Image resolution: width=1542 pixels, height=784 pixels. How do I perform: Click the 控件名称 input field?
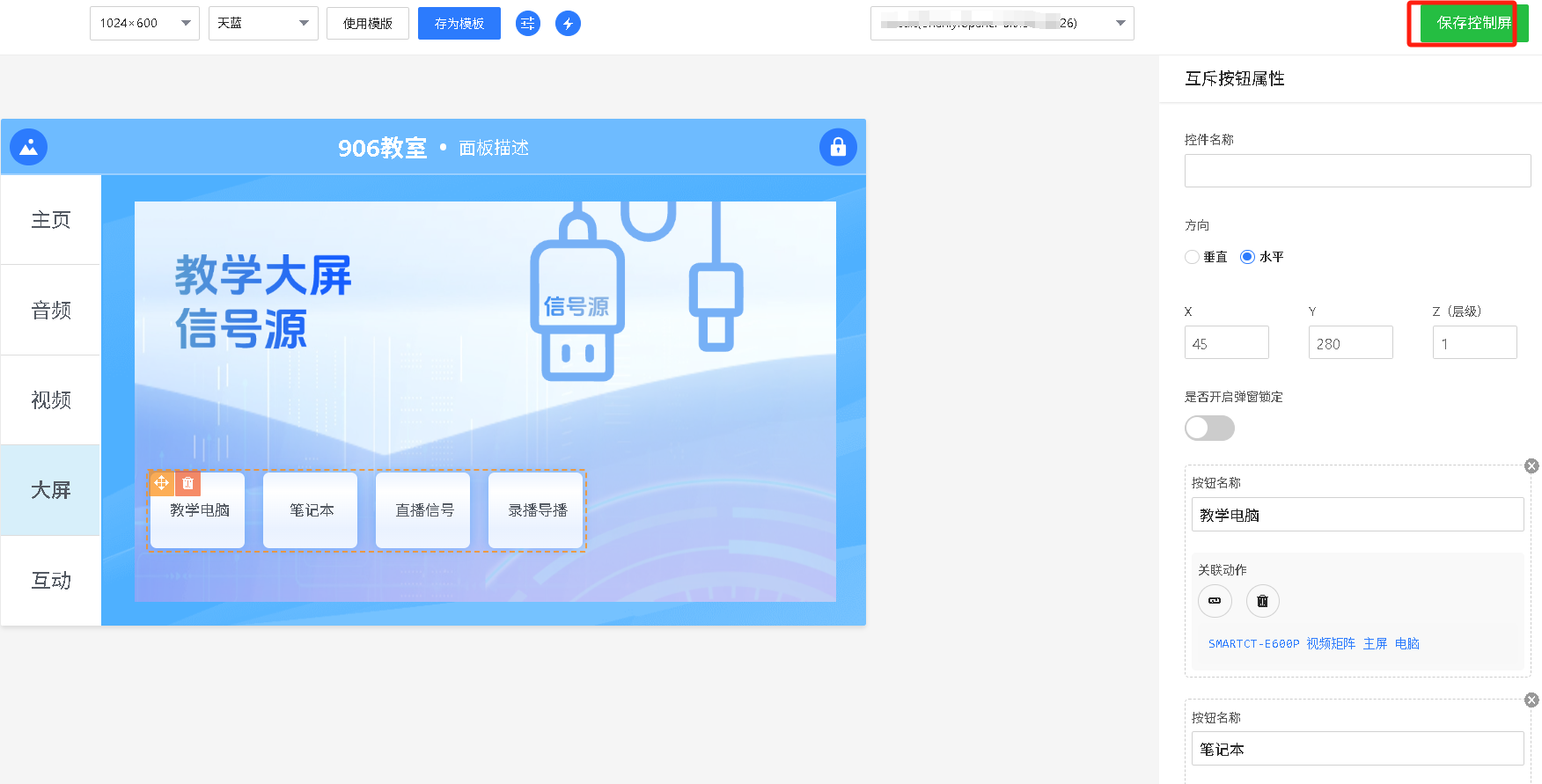pos(1357,171)
